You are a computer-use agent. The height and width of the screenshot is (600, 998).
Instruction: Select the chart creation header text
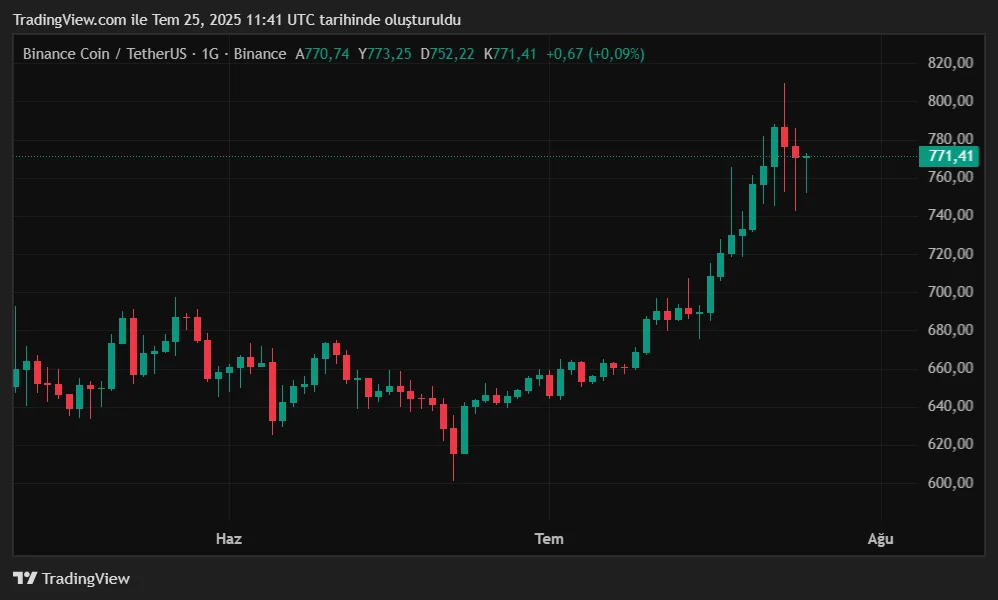coord(237,20)
